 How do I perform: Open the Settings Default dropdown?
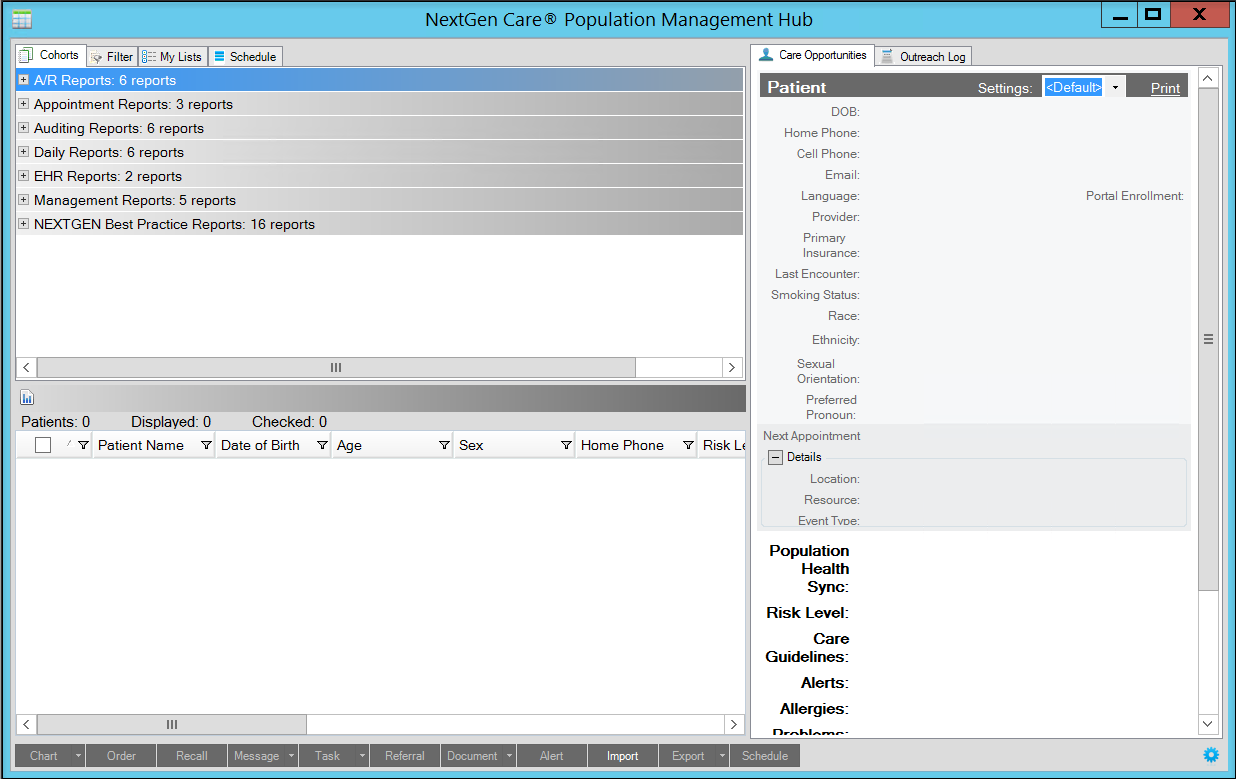pyautogui.click(x=1115, y=87)
